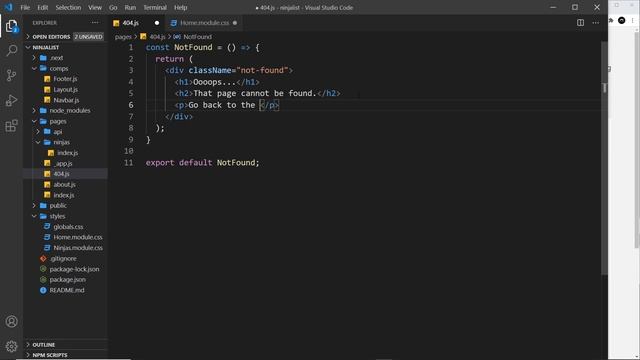Image resolution: width=640 pixels, height=360 pixels.
Task: Click the pages breadcrumb segment
Action: pos(123,37)
